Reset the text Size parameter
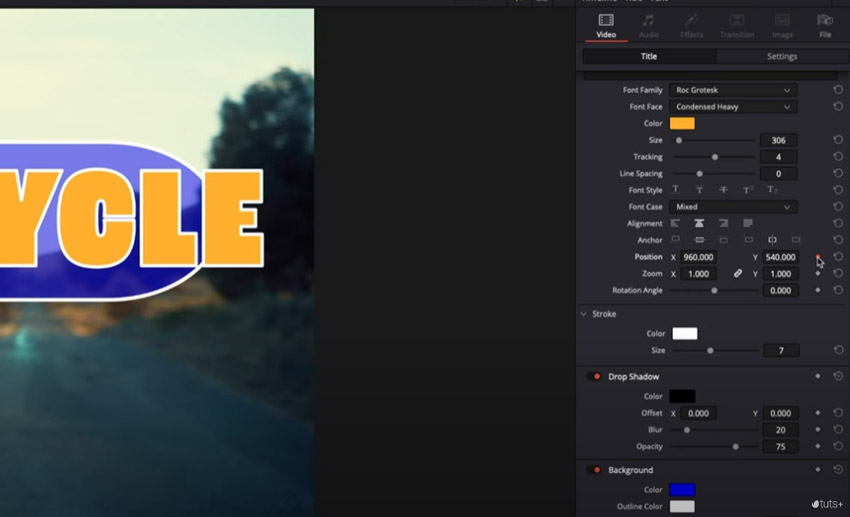850x517 pixels. (838, 140)
